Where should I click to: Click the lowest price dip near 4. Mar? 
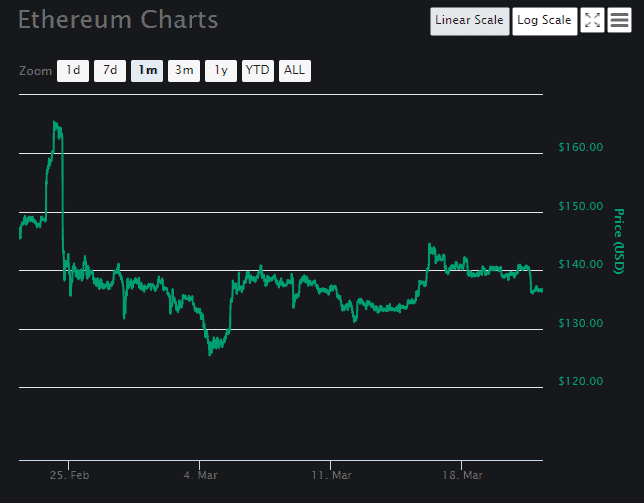pyautogui.click(x=210, y=353)
